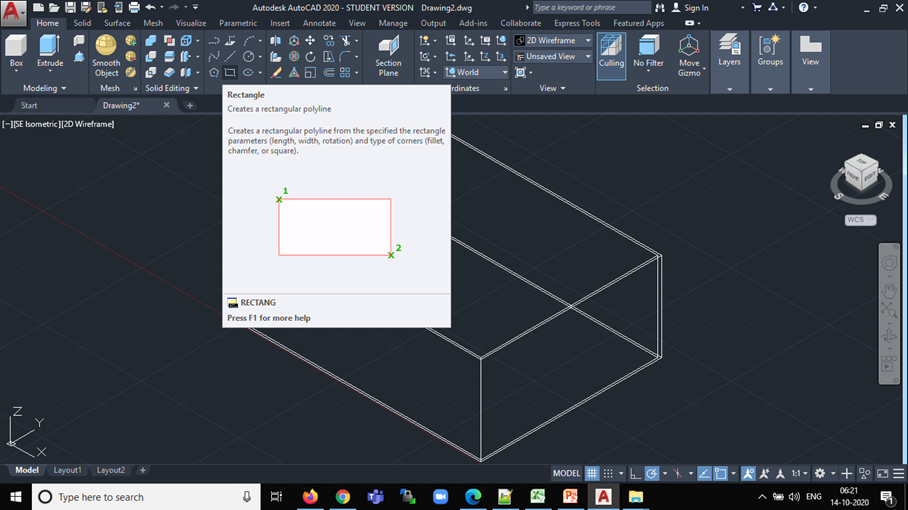Screen dimensions: 908x510
Task: Toggle isometric drafting in status bar
Action: [677, 474]
